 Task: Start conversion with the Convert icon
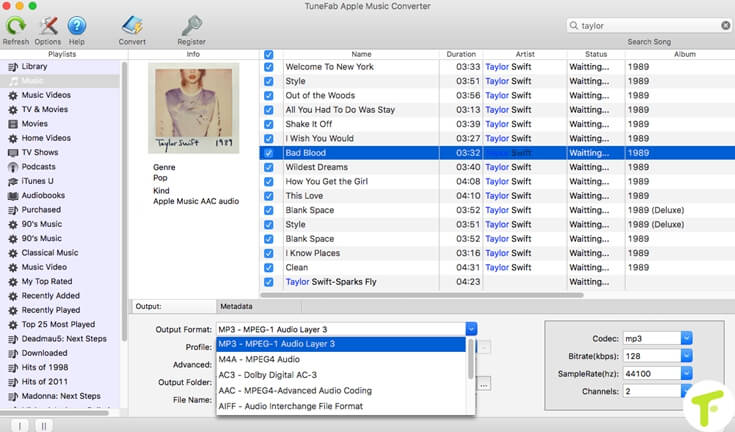pos(132,25)
